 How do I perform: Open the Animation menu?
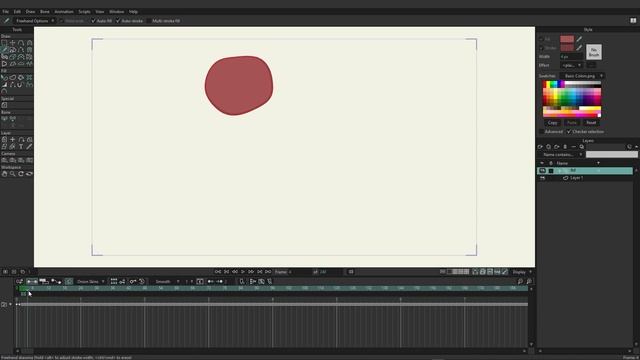point(64,11)
